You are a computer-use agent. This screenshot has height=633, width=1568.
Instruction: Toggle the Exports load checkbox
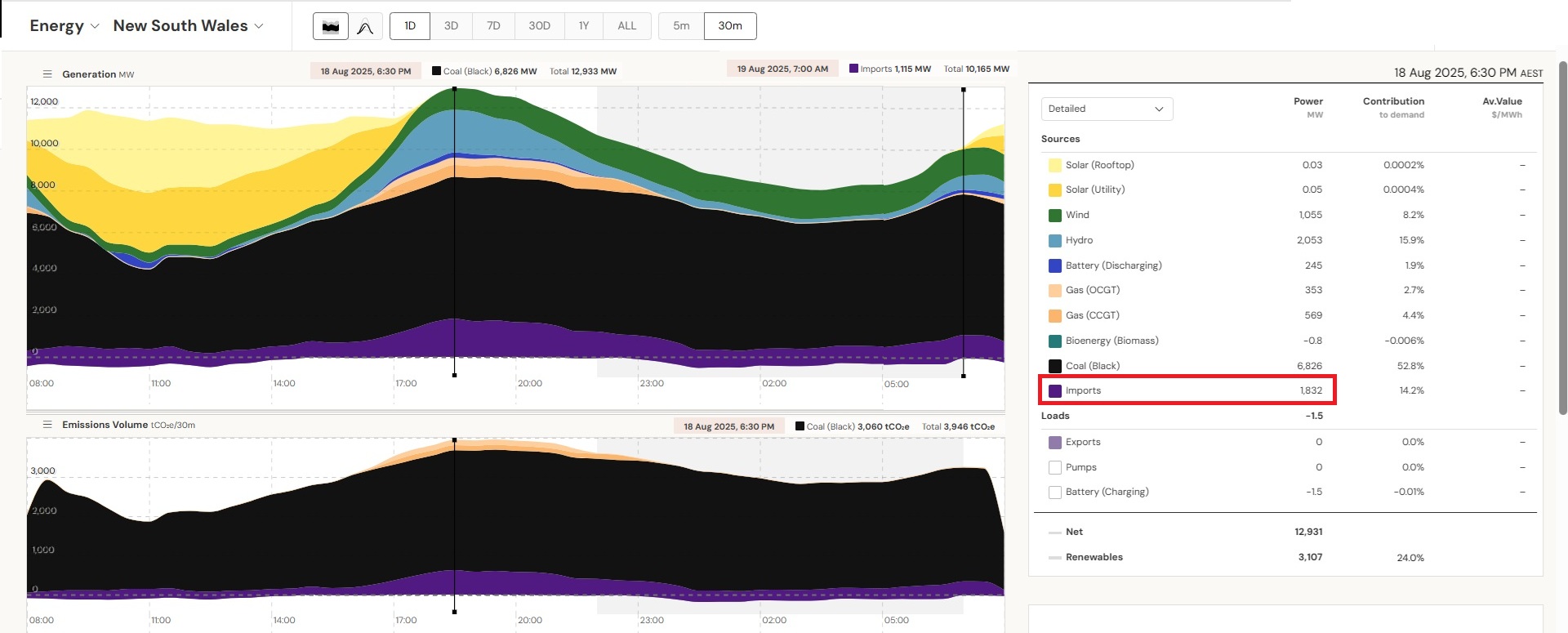pos(1055,443)
